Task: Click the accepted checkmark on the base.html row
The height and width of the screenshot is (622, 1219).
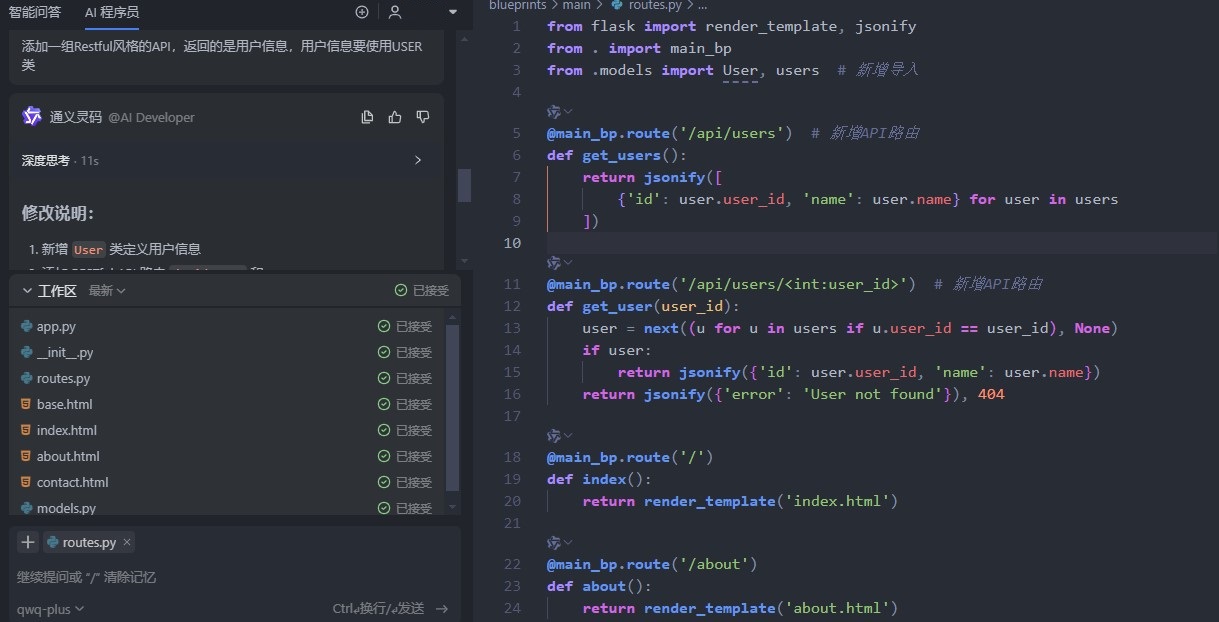Action: (384, 404)
